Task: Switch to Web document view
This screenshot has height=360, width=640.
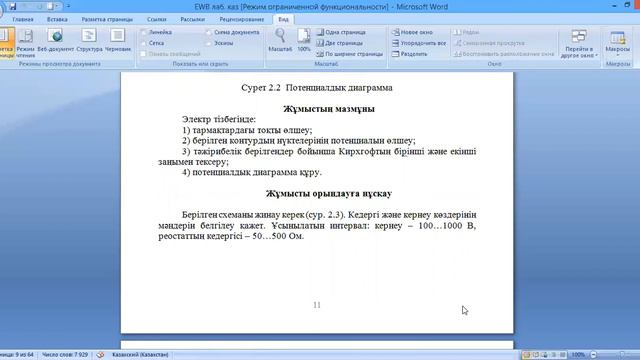Action: [x=56, y=41]
